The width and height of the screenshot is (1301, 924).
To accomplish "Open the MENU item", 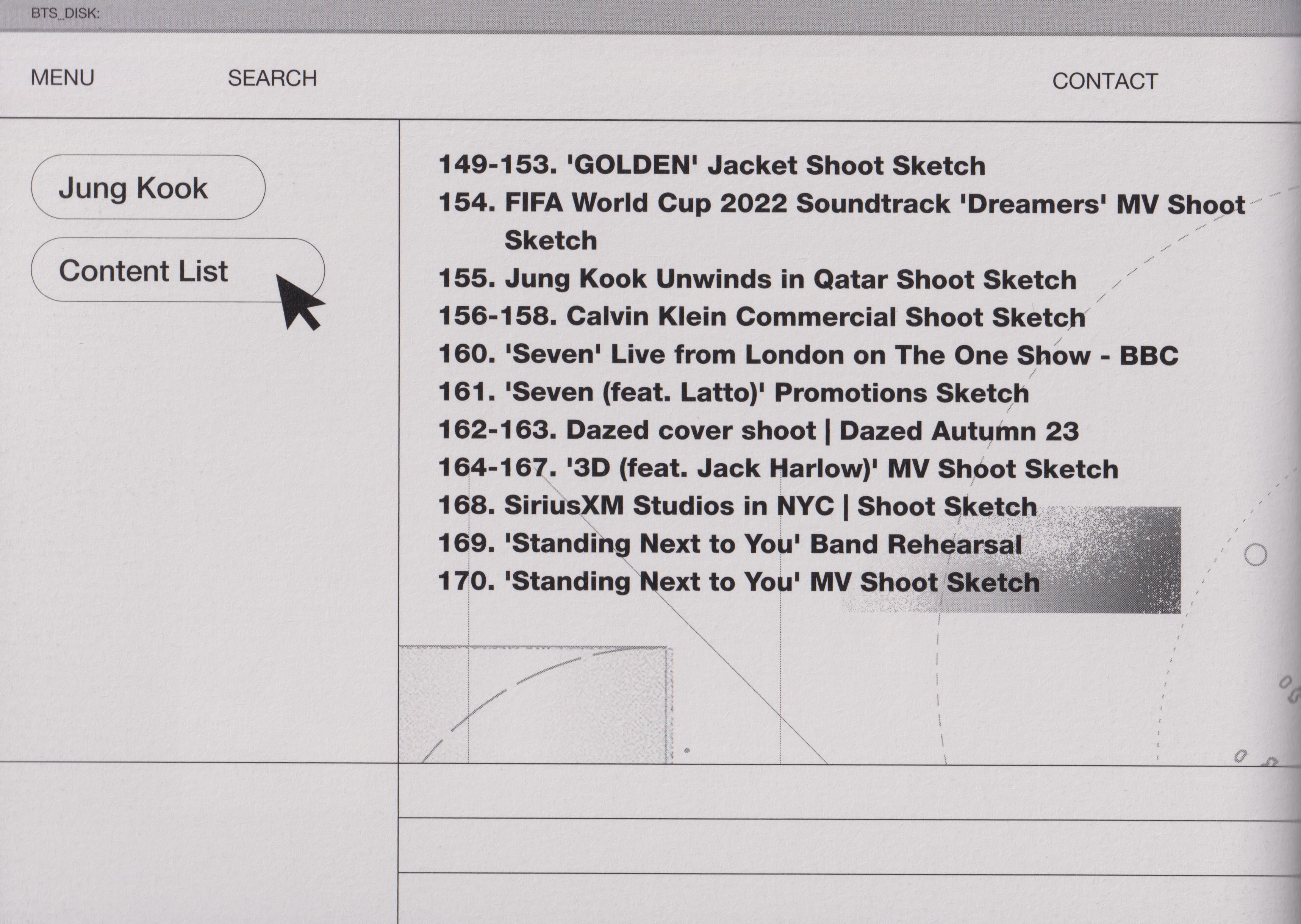I will [63, 78].
